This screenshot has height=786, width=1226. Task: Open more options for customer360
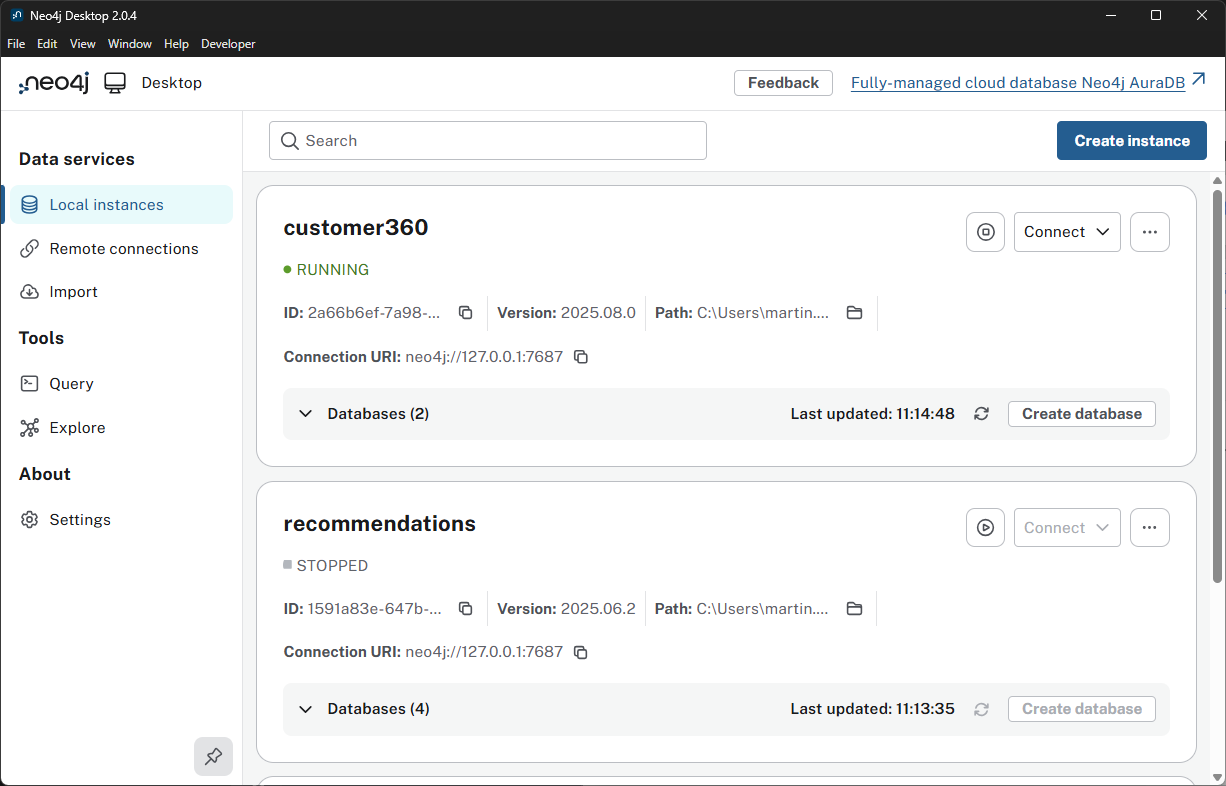[1149, 232]
